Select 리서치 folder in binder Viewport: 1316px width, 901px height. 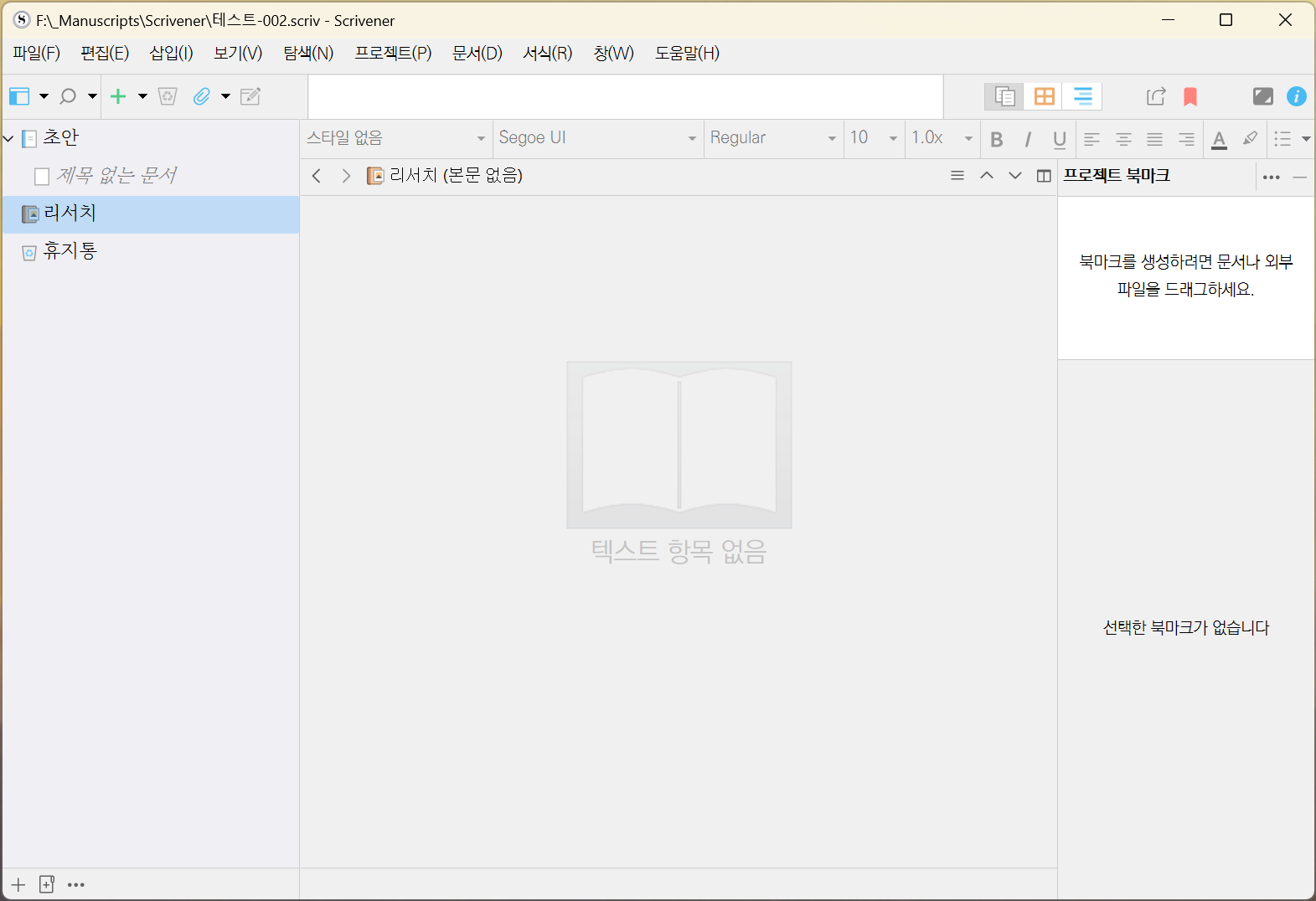[151, 214]
